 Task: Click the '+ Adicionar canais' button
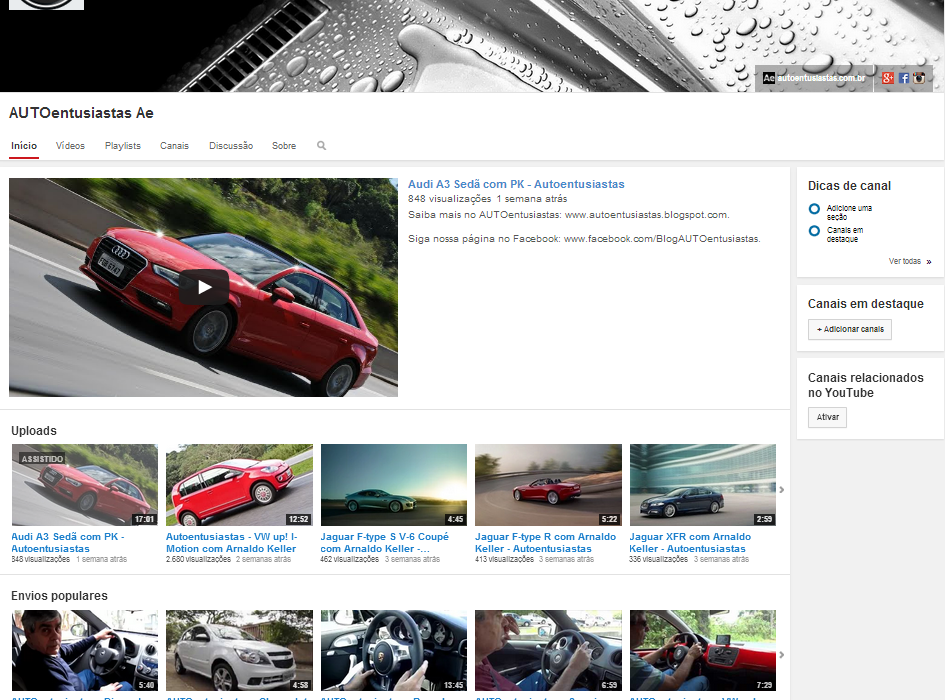coord(849,329)
